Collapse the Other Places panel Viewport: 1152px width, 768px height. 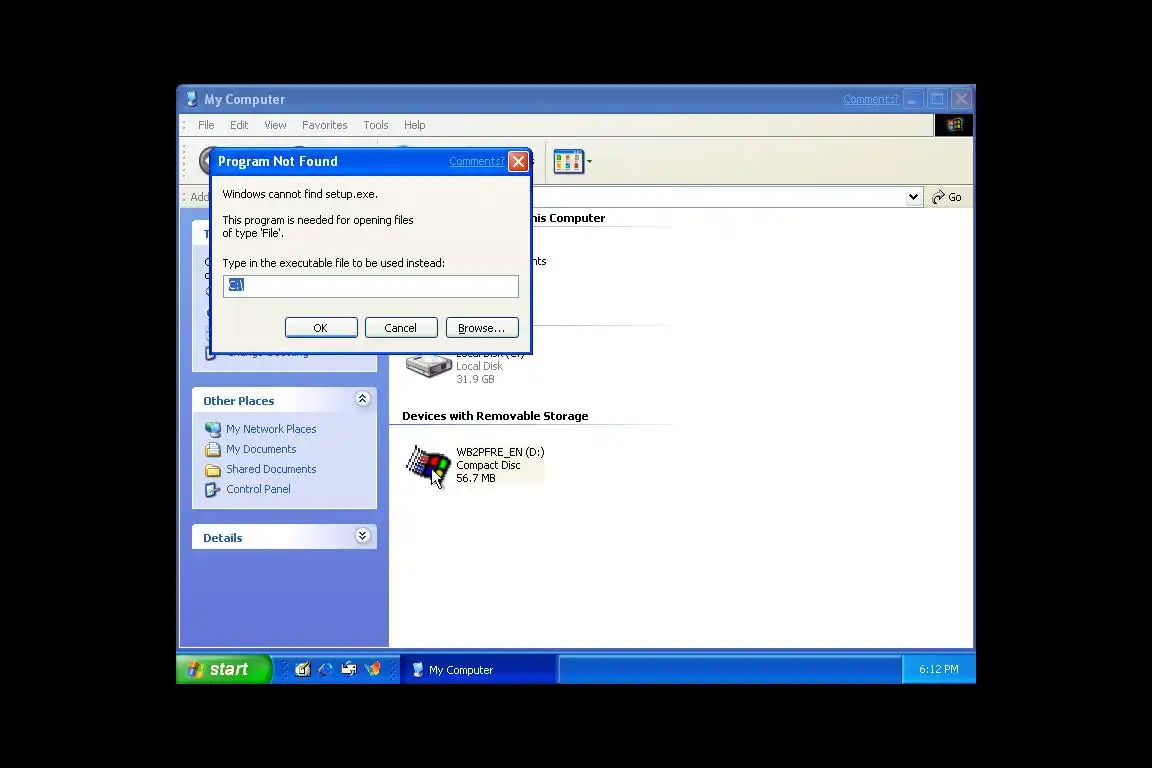click(x=362, y=399)
